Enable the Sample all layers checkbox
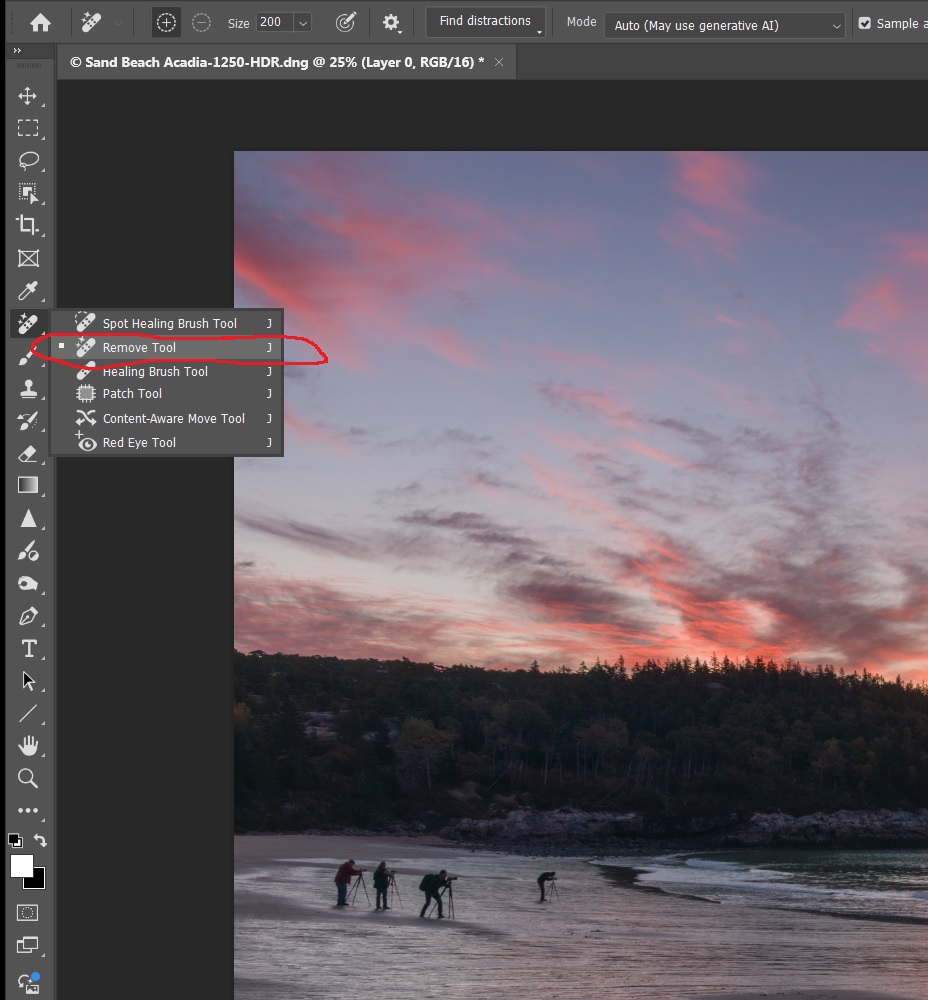This screenshot has width=928, height=1000. pyautogui.click(x=865, y=24)
